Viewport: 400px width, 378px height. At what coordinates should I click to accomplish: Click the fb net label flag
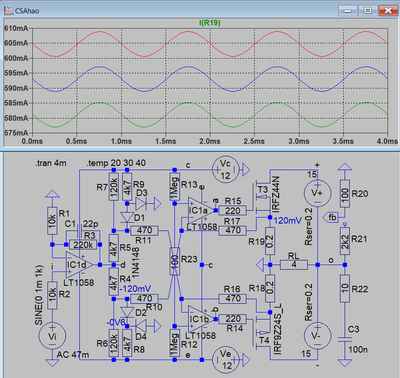tap(331, 217)
